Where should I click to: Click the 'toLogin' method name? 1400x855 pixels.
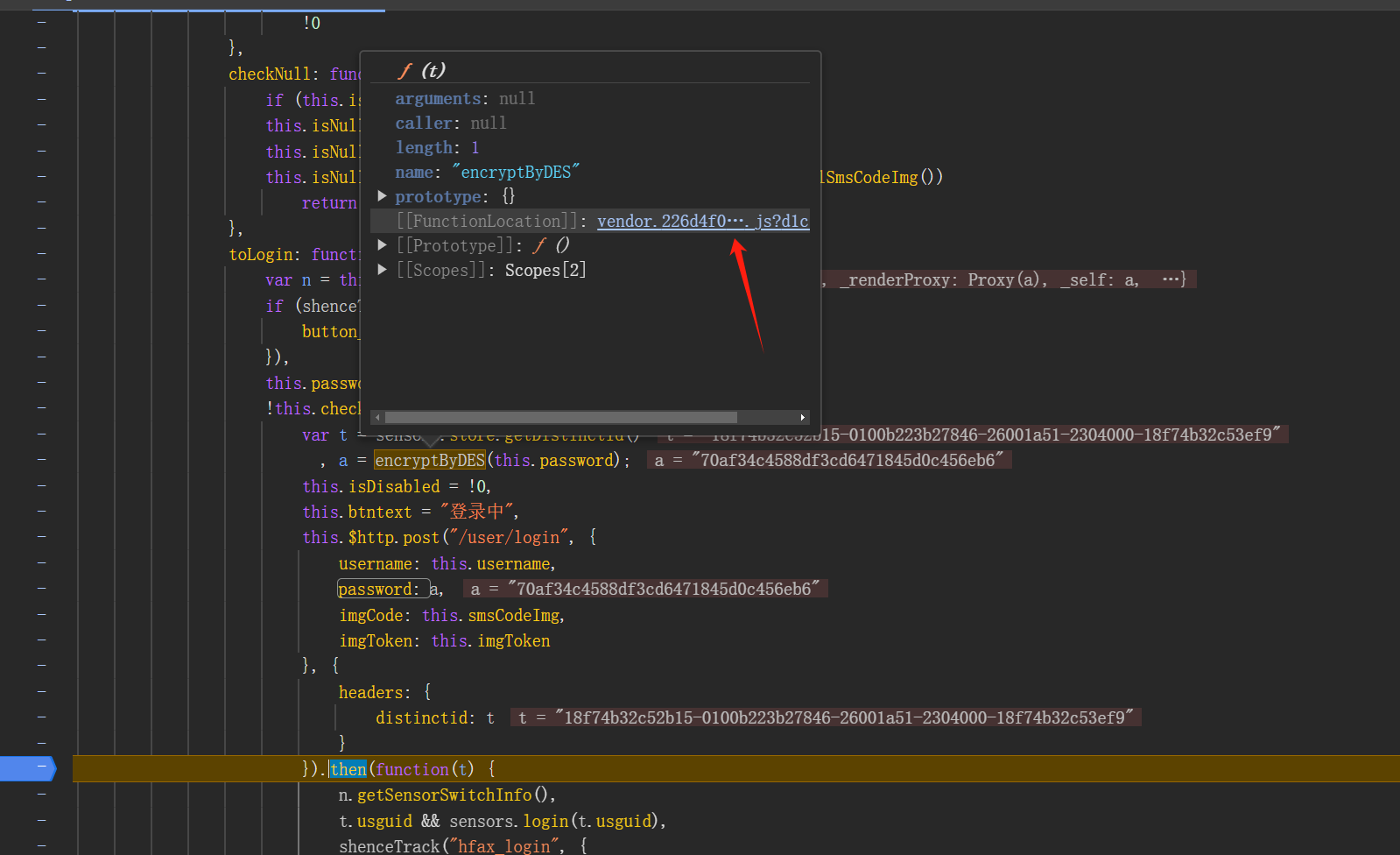[x=261, y=254]
